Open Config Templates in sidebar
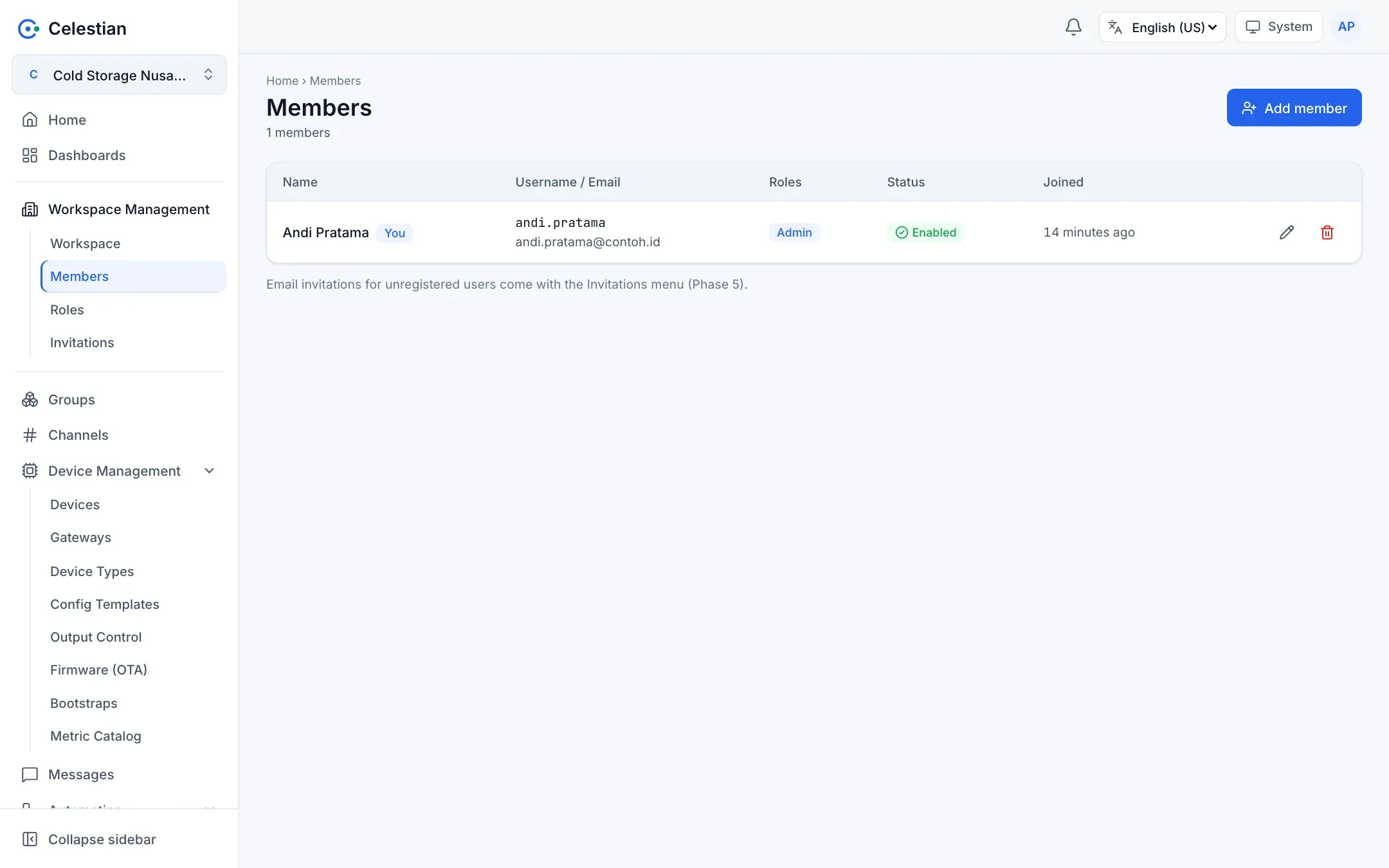 click(105, 604)
